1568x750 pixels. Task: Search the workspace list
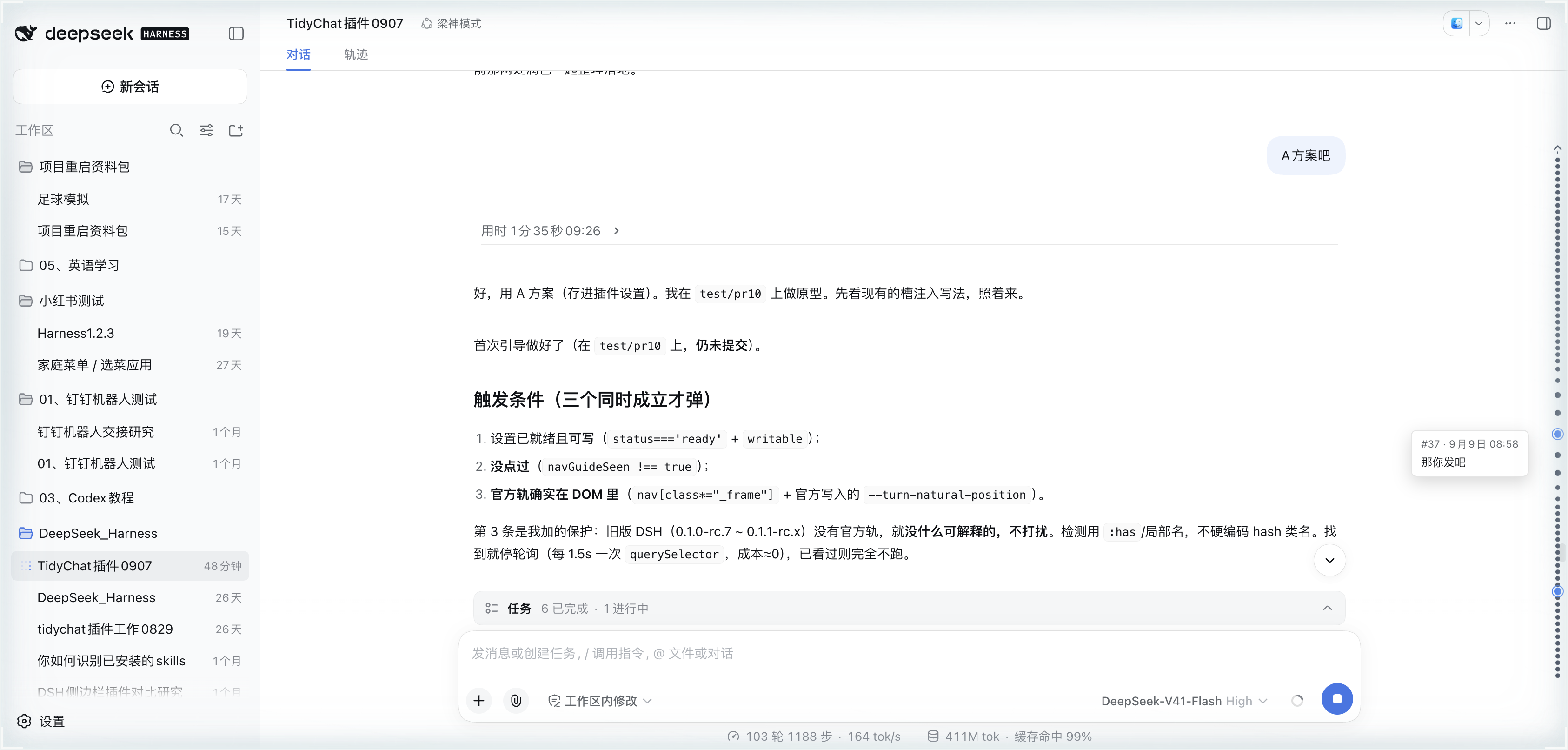177,130
